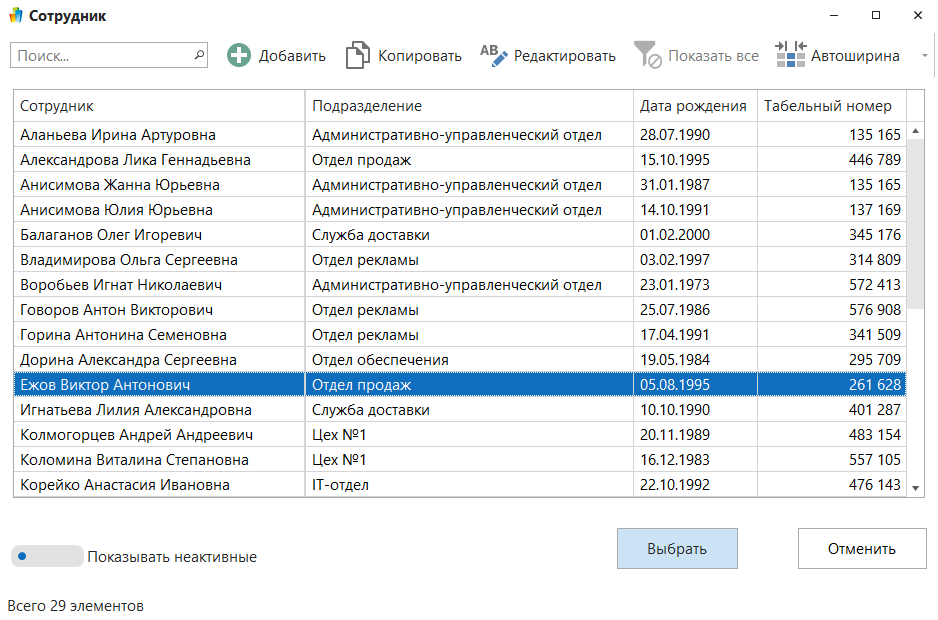Click the Show all filter icon
This screenshot has width=938, height=620.
648,56
